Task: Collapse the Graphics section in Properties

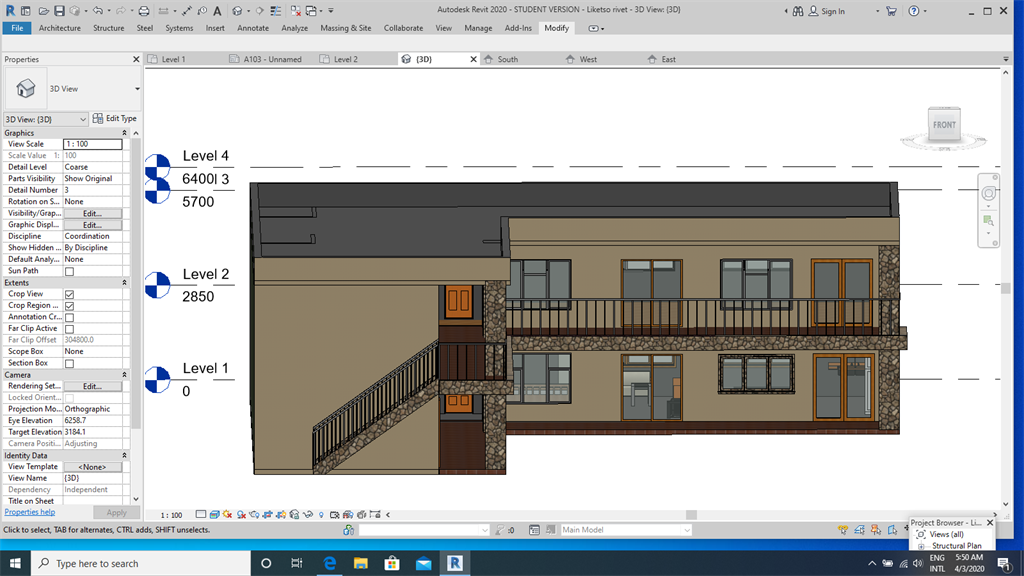Action: point(124,133)
